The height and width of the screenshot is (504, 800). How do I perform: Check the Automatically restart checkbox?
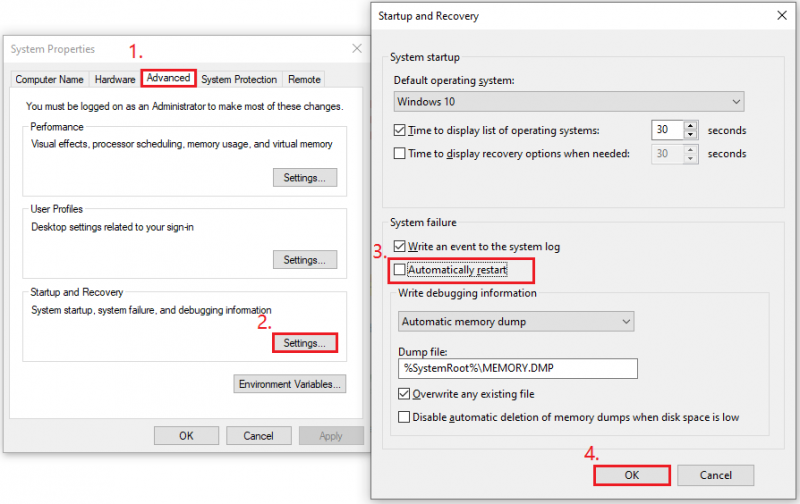399,269
